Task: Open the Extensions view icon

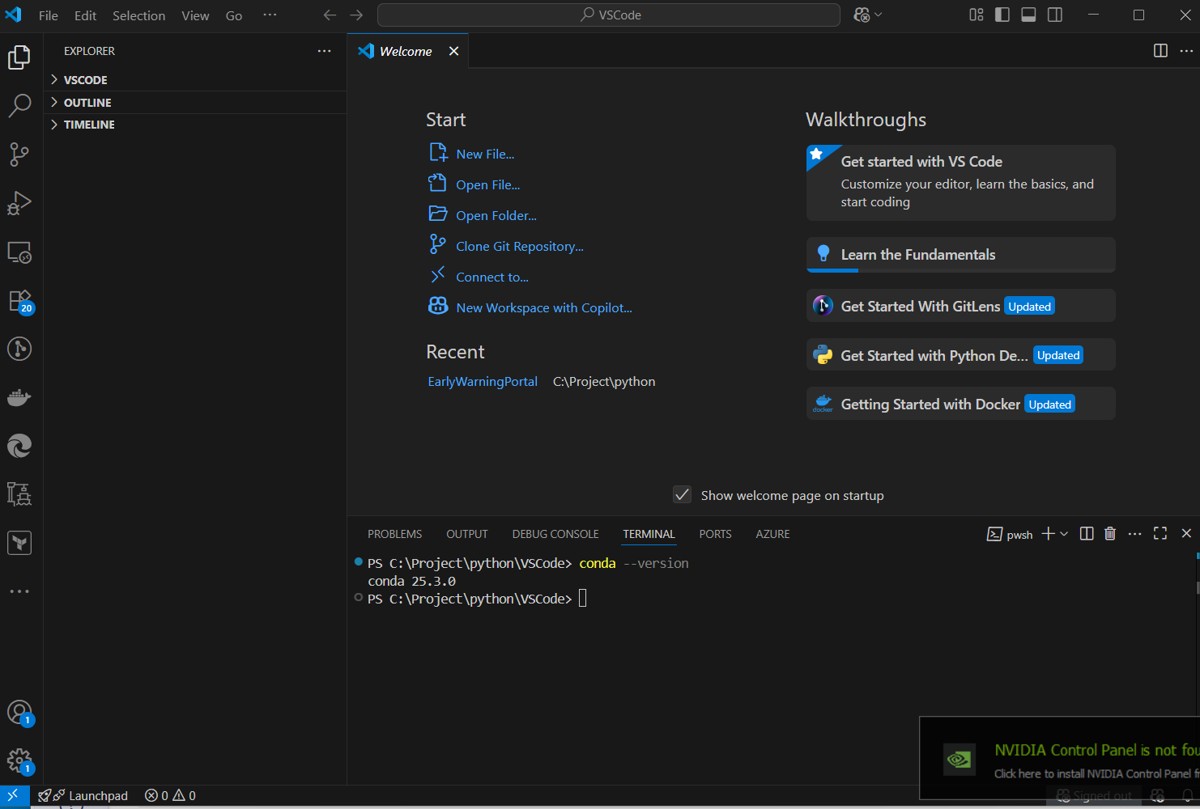Action: pos(19,301)
